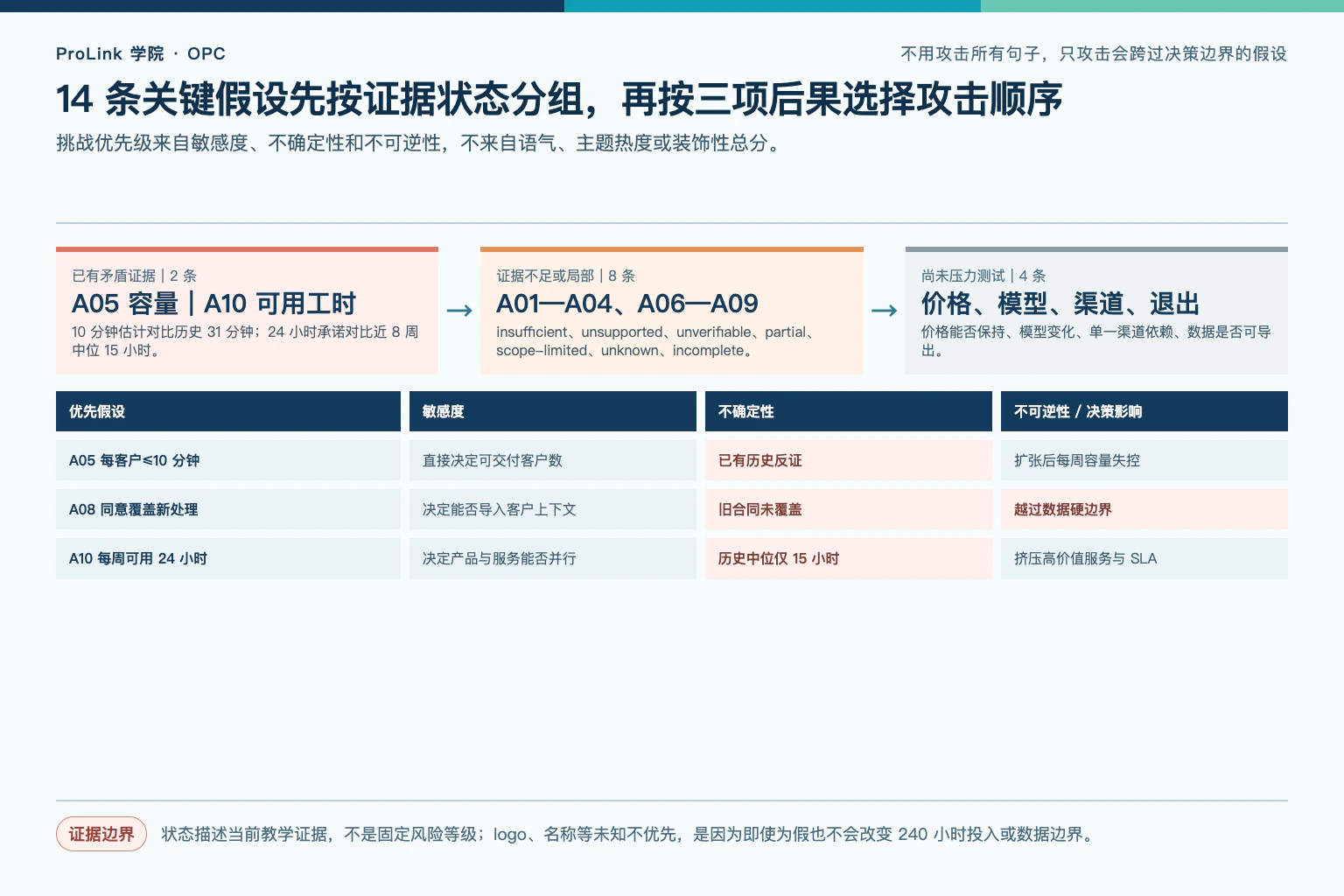Image resolution: width=1344 pixels, height=896 pixels.
Task: Select the cell '旧合同未覆盖'
Action: (849, 509)
